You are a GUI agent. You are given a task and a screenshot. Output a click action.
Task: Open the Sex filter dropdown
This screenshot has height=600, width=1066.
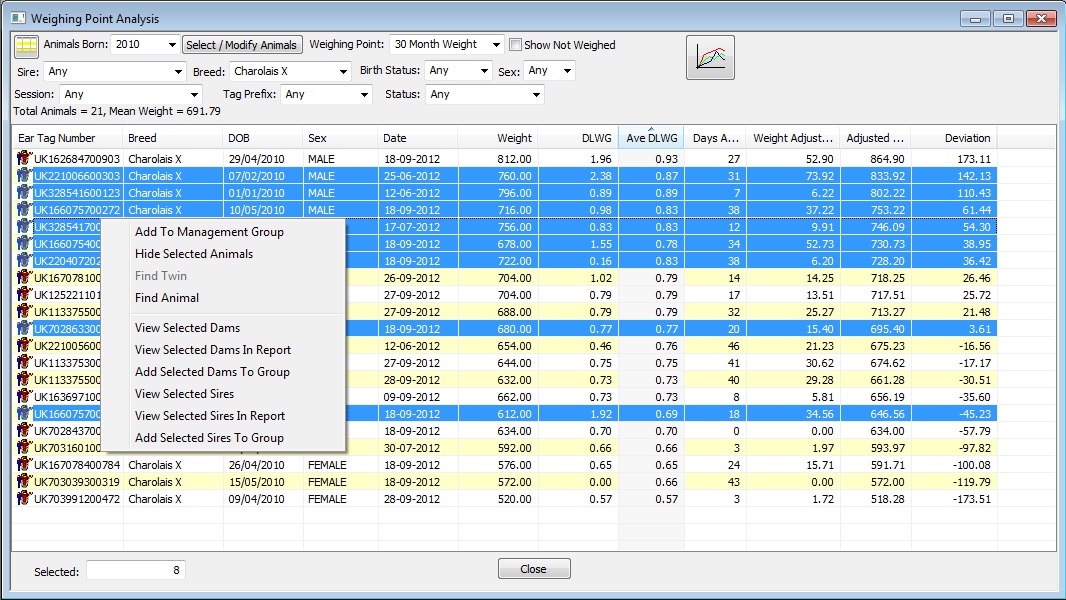click(568, 71)
